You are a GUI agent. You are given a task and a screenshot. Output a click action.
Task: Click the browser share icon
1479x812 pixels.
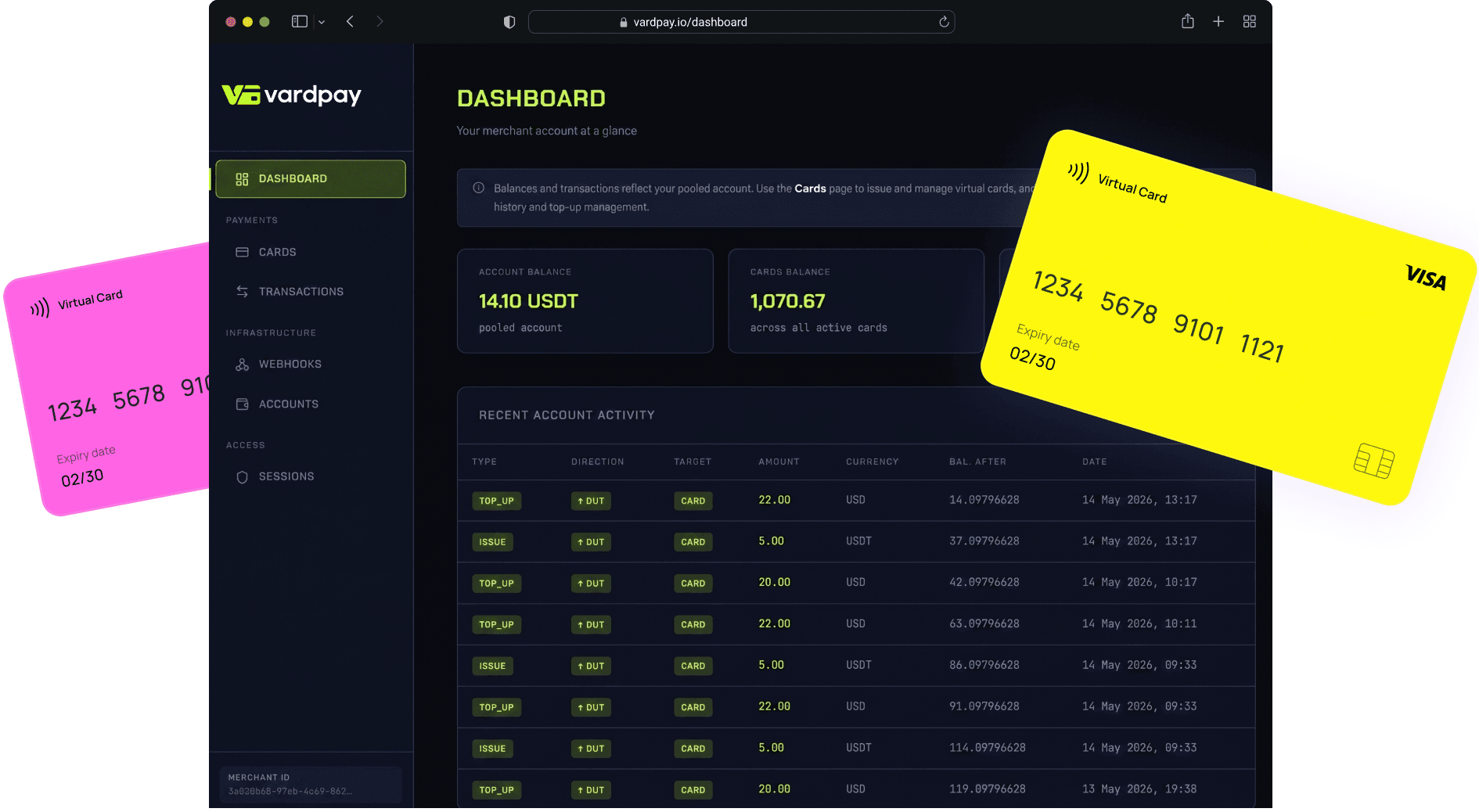(1188, 21)
